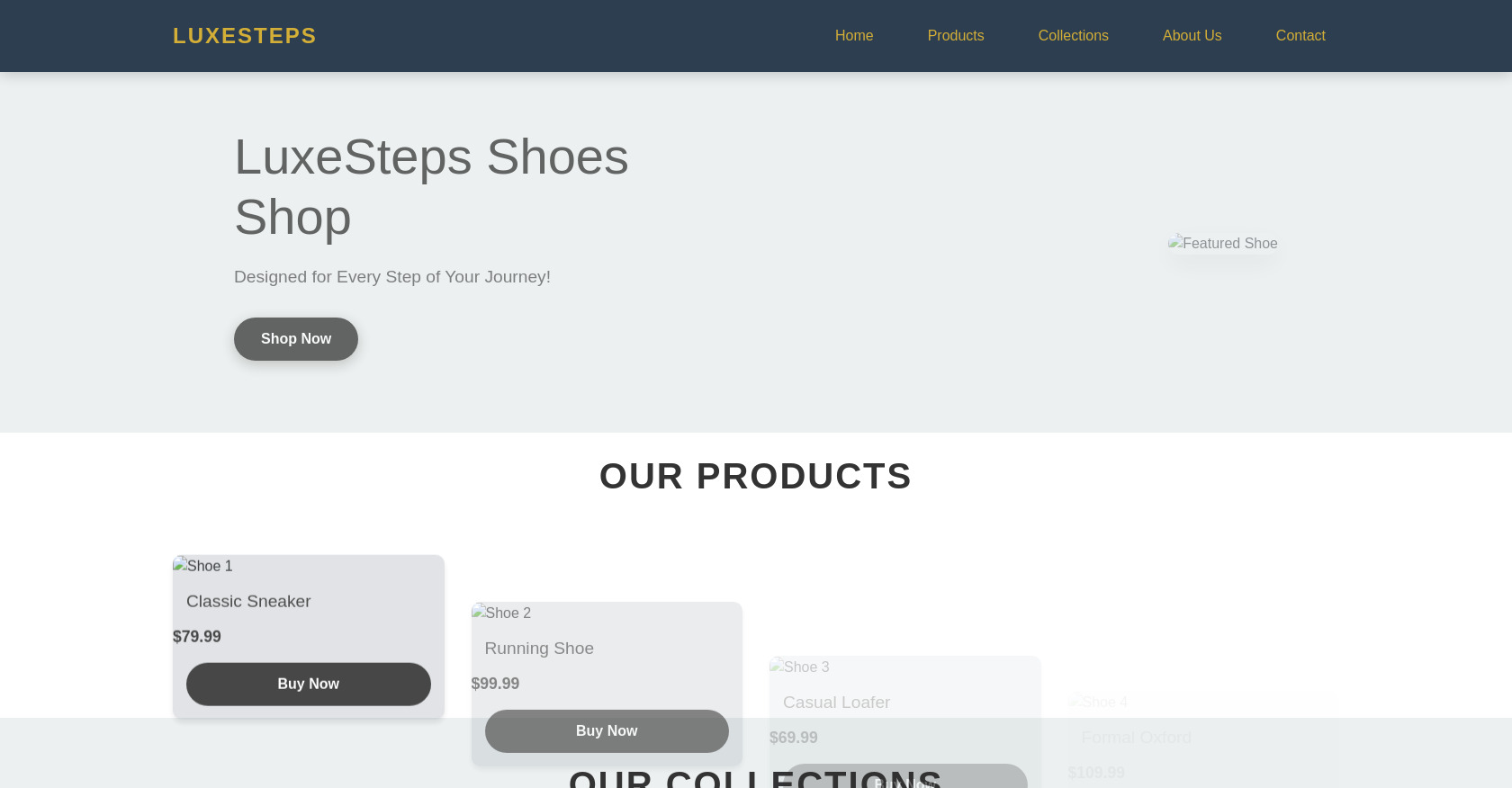Buy the Running Shoe

click(607, 730)
